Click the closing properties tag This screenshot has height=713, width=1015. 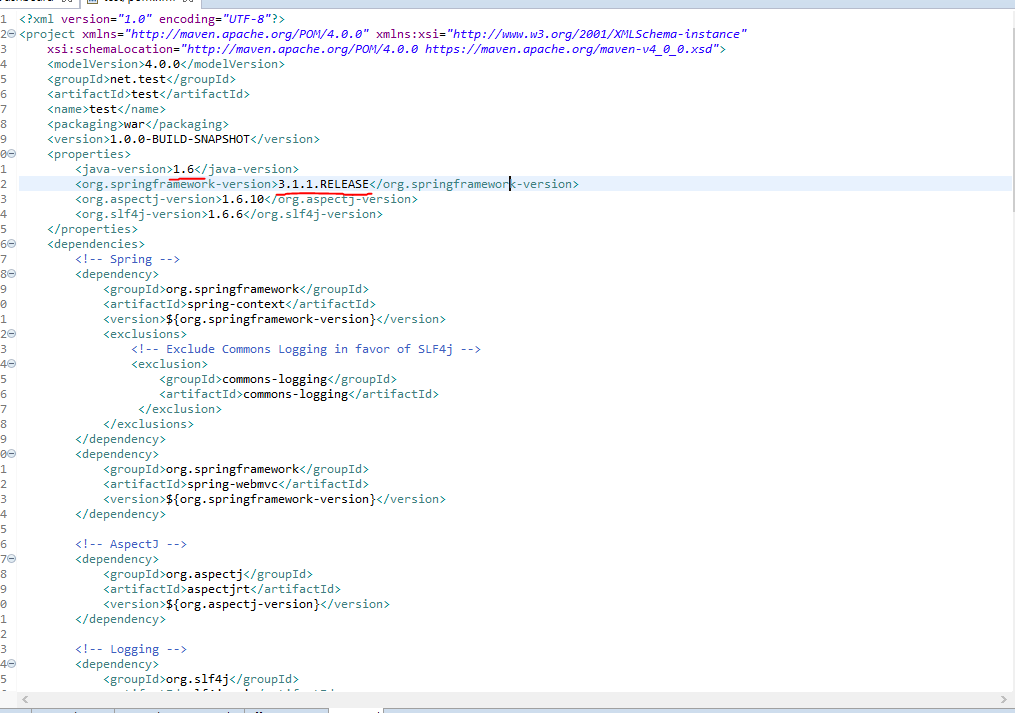pyautogui.click(x=93, y=229)
